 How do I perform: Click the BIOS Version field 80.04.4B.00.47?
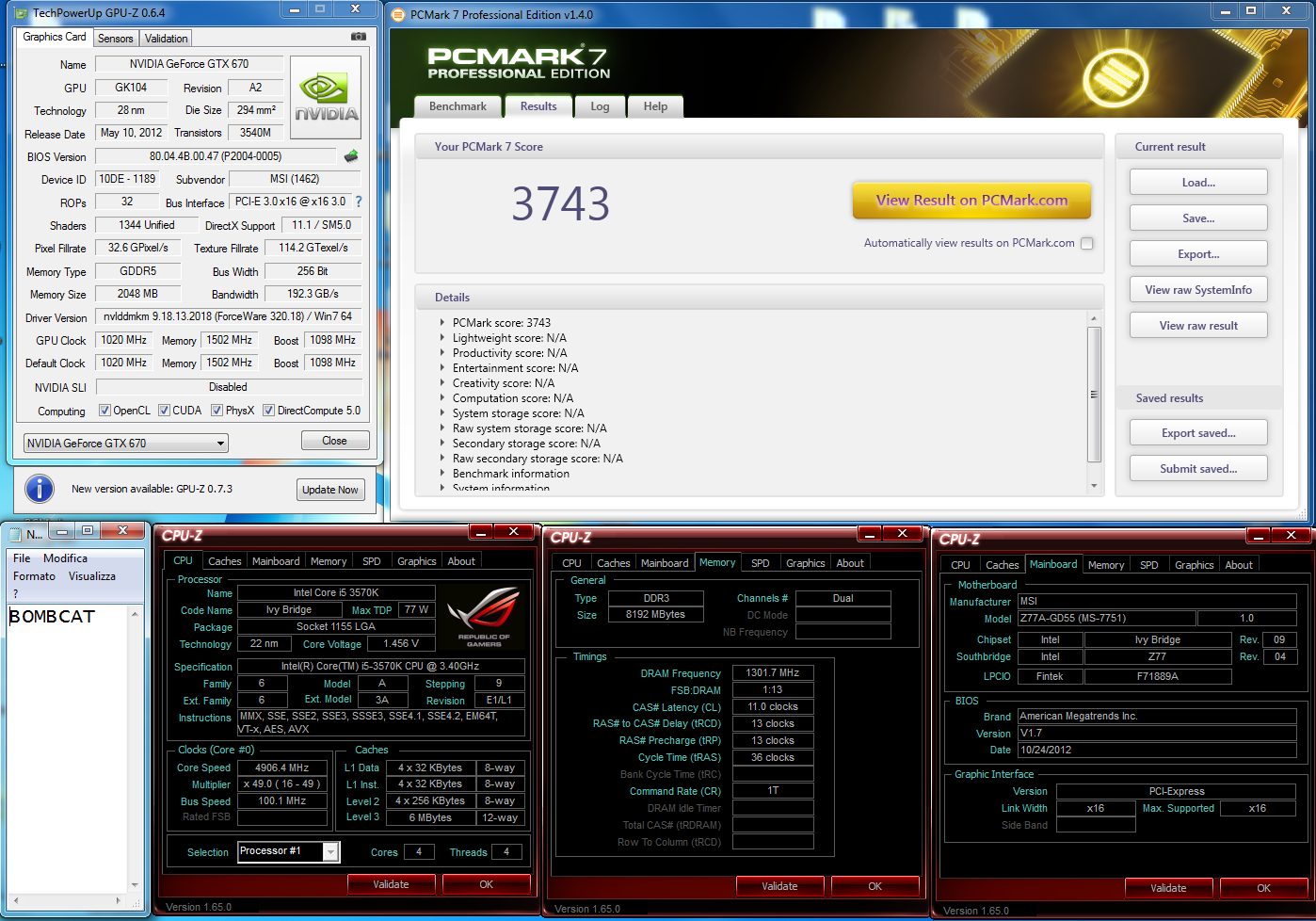coord(216,156)
